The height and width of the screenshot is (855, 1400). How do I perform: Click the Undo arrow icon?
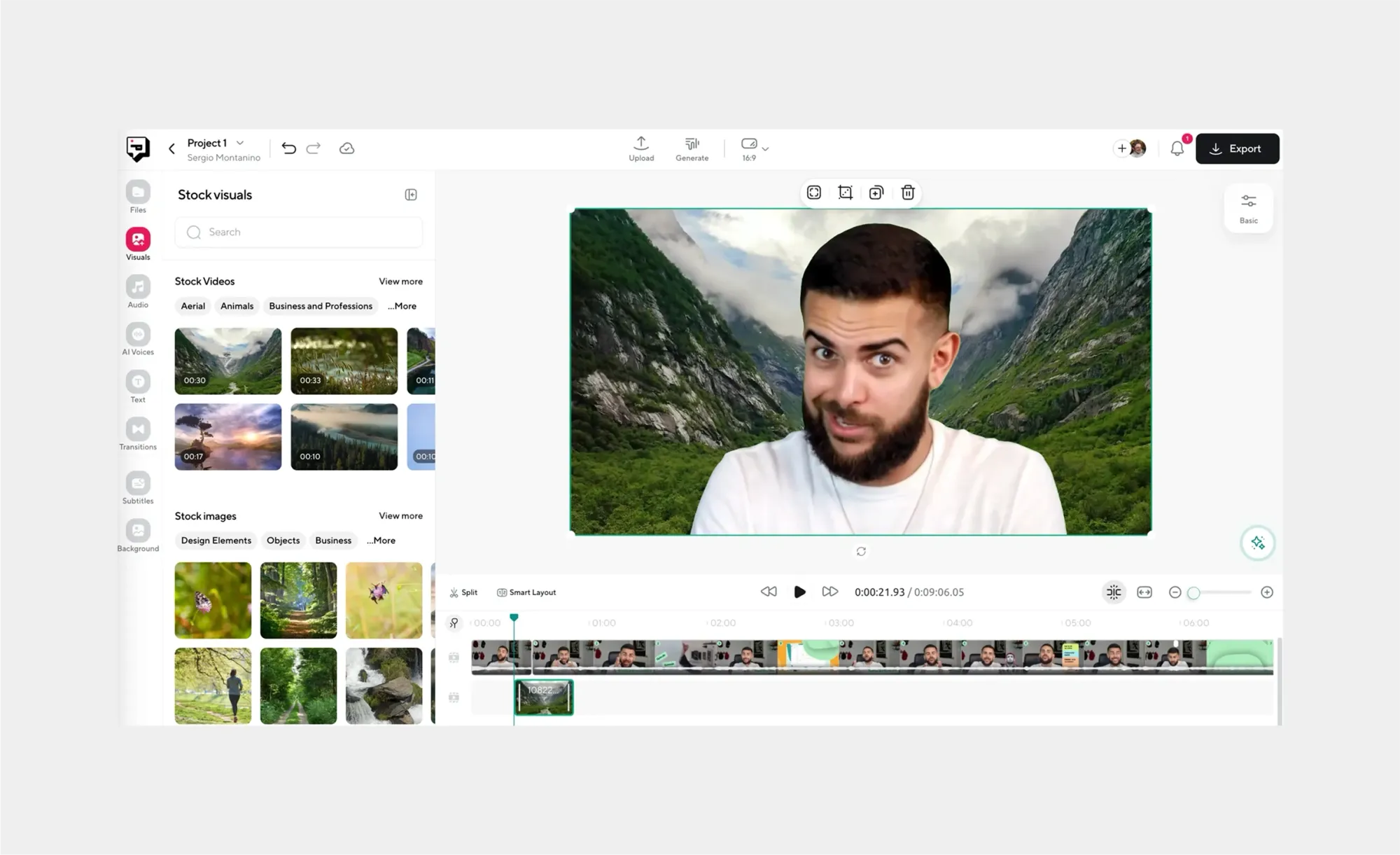(288, 148)
